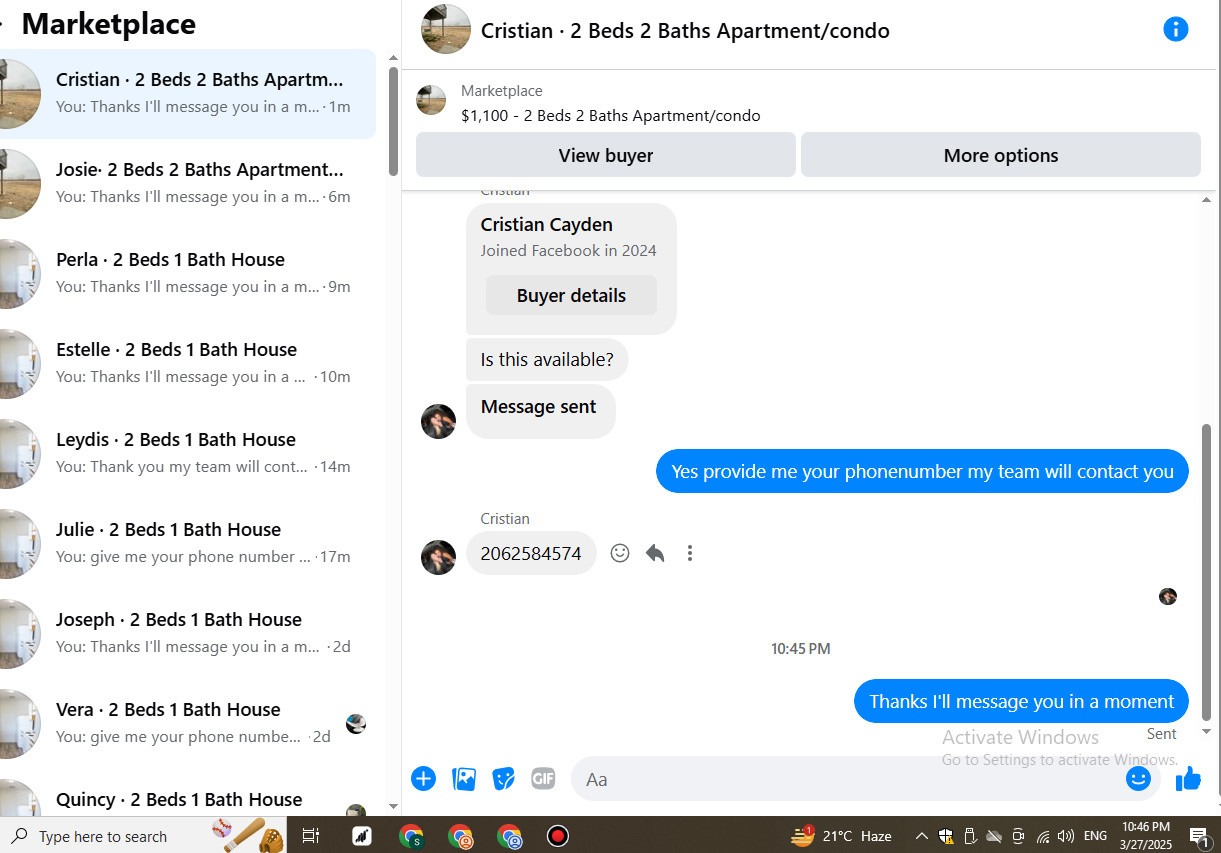Open more options for 2062584574 message
Image resolution: width=1221 pixels, height=853 pixels.
coord(690,553)
